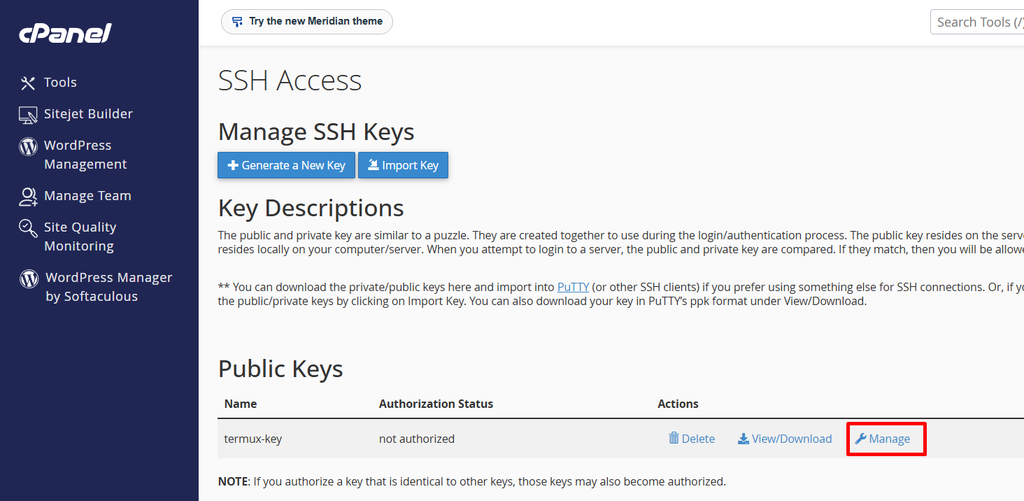Click the Manage Team people icon
This screenshot has width=1024, height=501.
point(28,197)
